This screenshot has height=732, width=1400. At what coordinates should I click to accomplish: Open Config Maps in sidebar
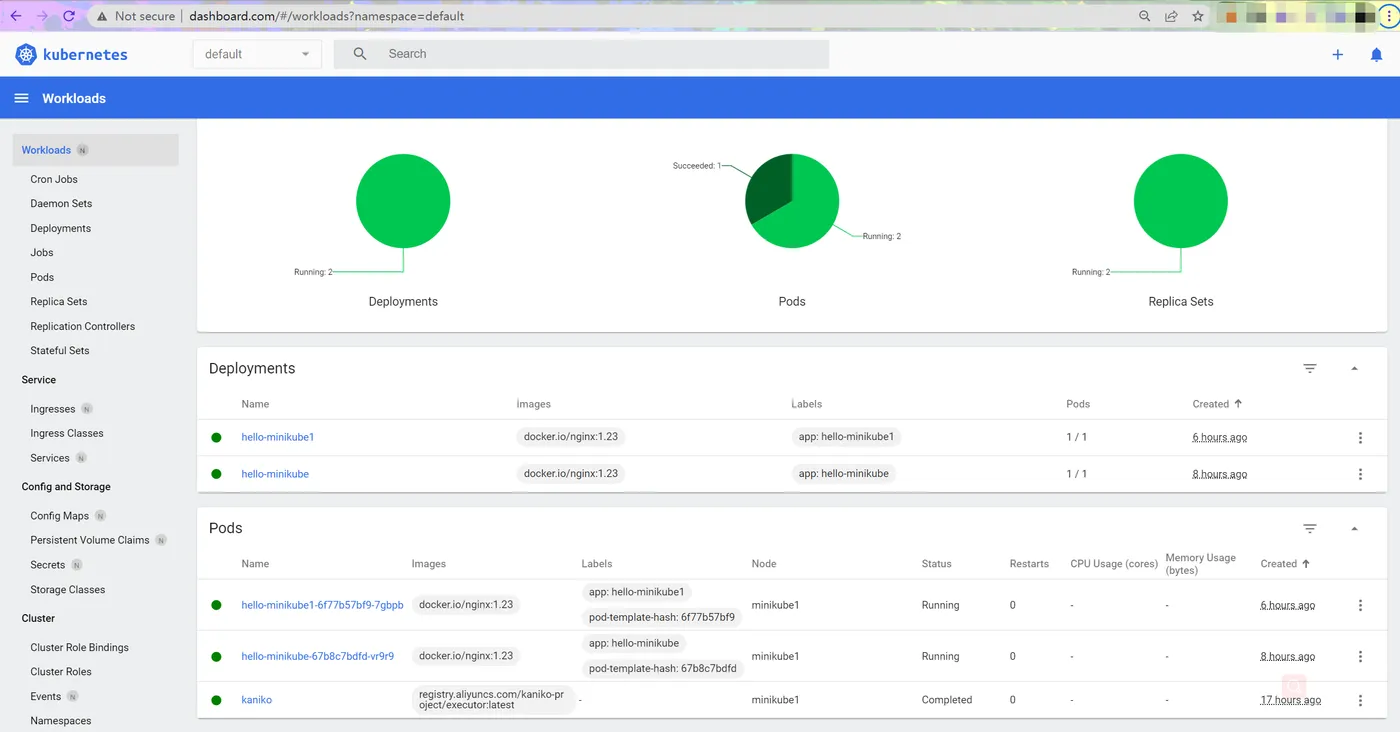[x=60, y=516]
